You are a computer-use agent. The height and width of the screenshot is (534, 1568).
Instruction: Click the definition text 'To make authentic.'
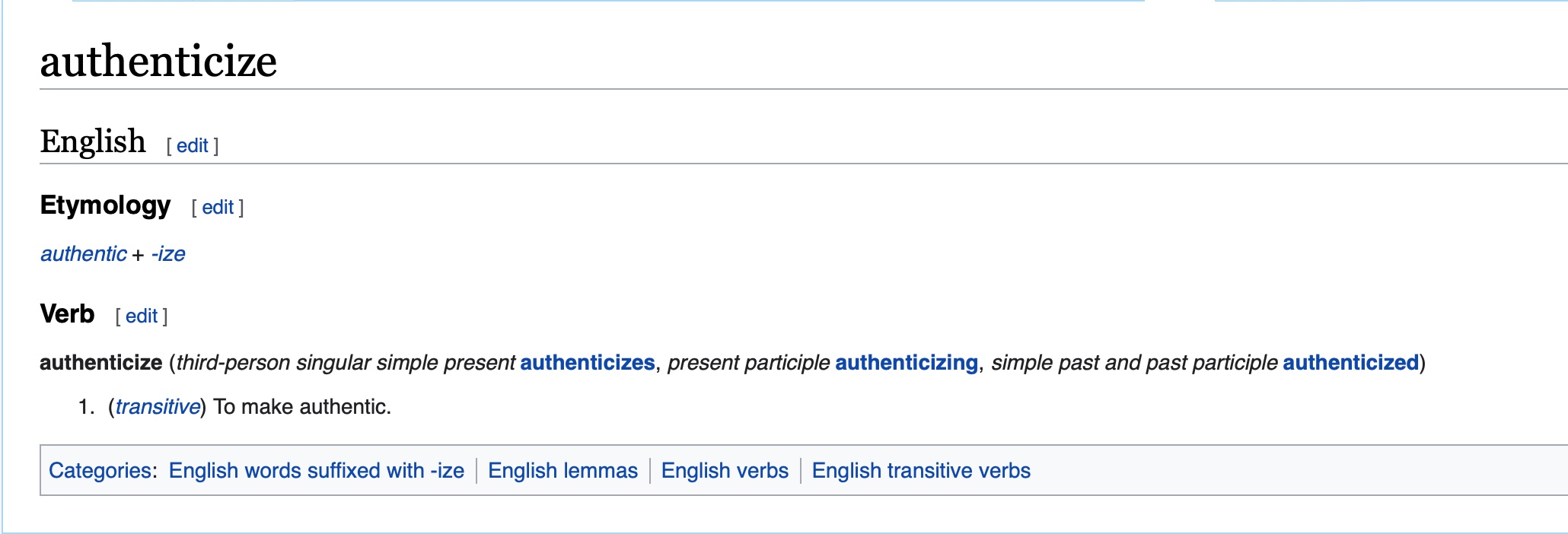tap(302, 407)
